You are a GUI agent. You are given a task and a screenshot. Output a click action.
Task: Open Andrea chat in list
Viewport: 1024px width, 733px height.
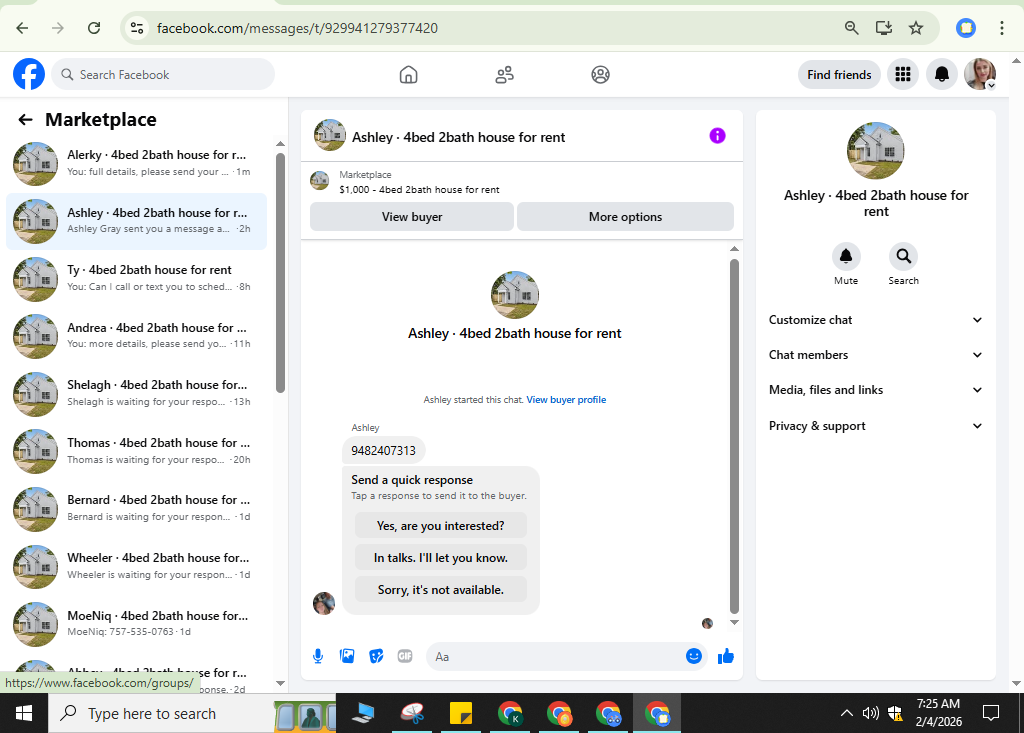tap(136, 336)
